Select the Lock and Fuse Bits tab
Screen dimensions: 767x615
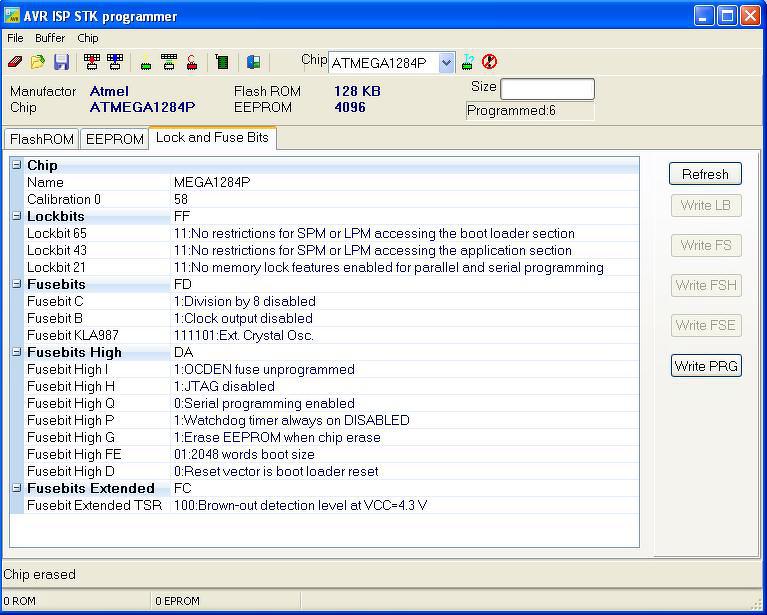pyautogui.click(x=212, y=137)
